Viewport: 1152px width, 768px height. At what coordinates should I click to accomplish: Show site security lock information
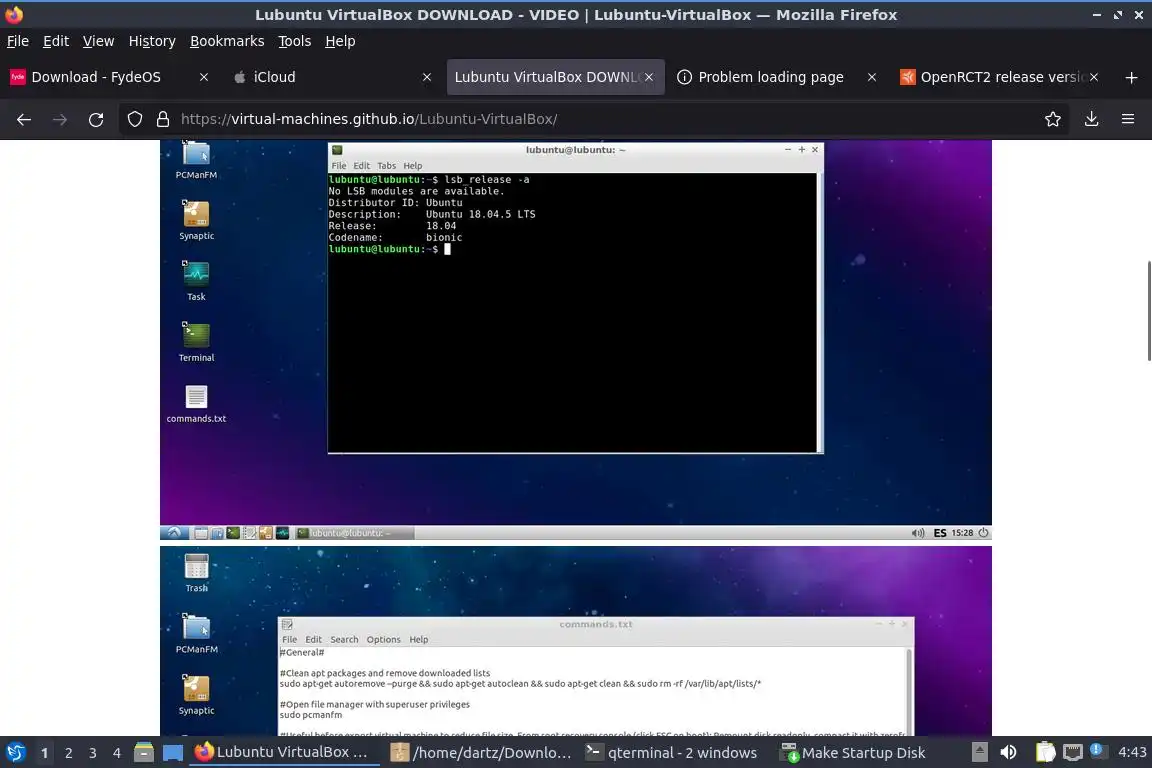162,119
